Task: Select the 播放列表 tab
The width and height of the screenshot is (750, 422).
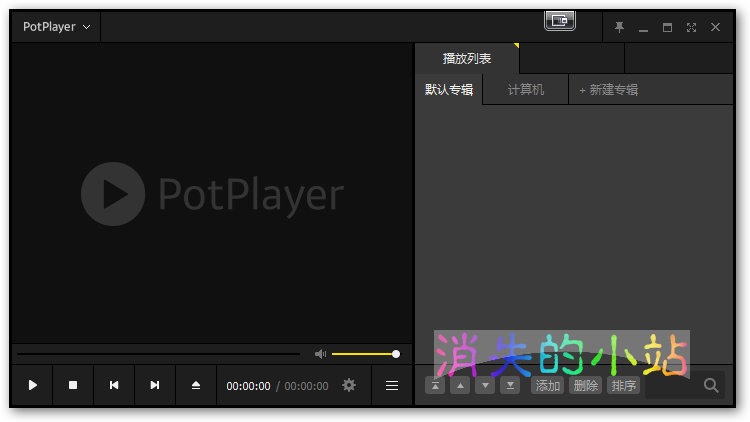Action: pos(467,59)
